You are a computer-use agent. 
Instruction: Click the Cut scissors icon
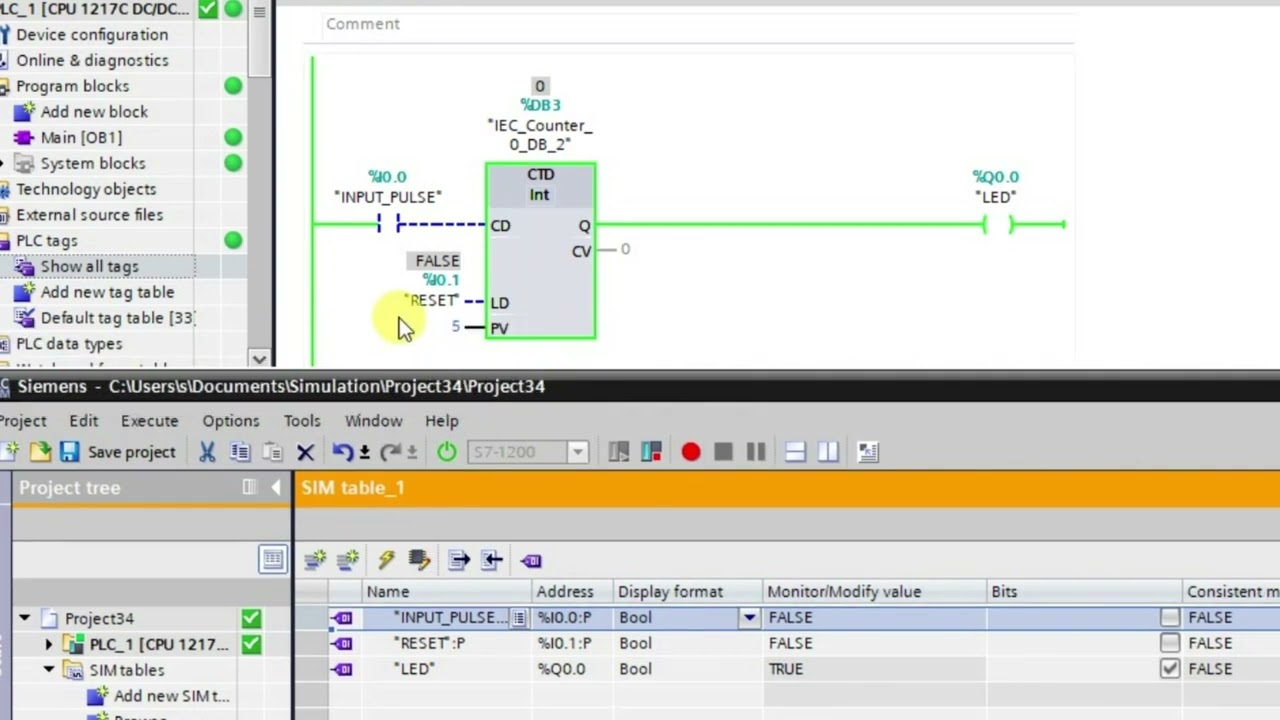(207, 452)
